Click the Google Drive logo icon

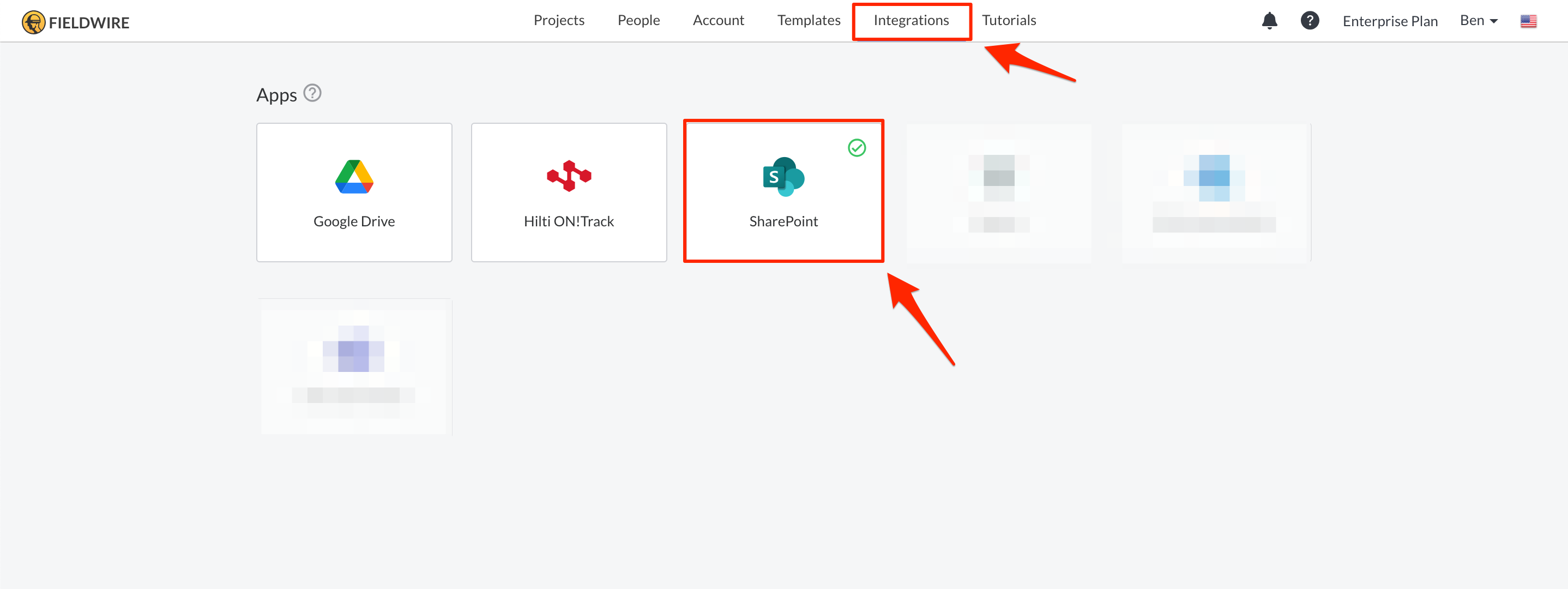pos(354,177)
